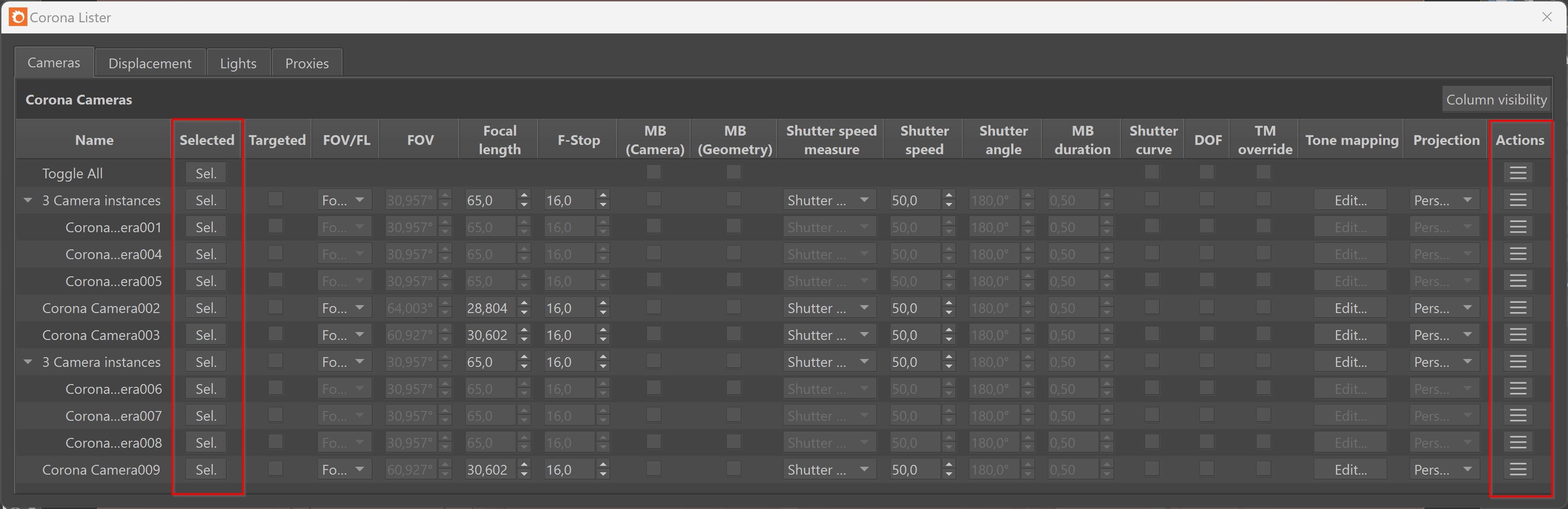The image size is (1568, 509).
Task: Open Tone mapping Edit for Corona Camera002
Action: pyautogui.click(x=1350, y=308)
